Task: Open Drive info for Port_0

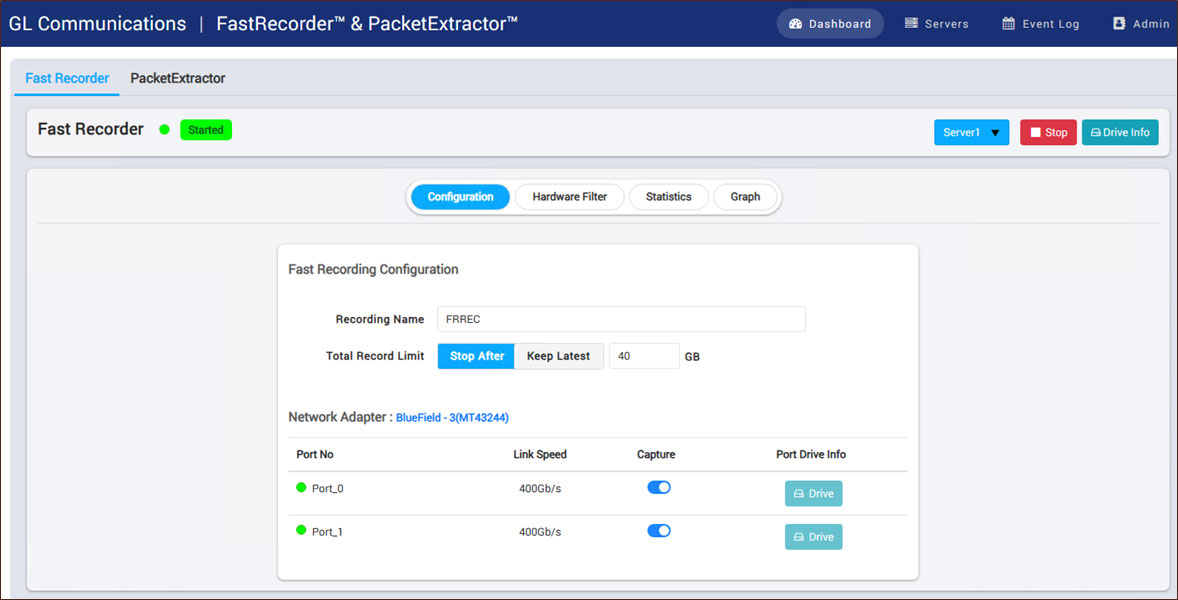Action: (814, 493)
